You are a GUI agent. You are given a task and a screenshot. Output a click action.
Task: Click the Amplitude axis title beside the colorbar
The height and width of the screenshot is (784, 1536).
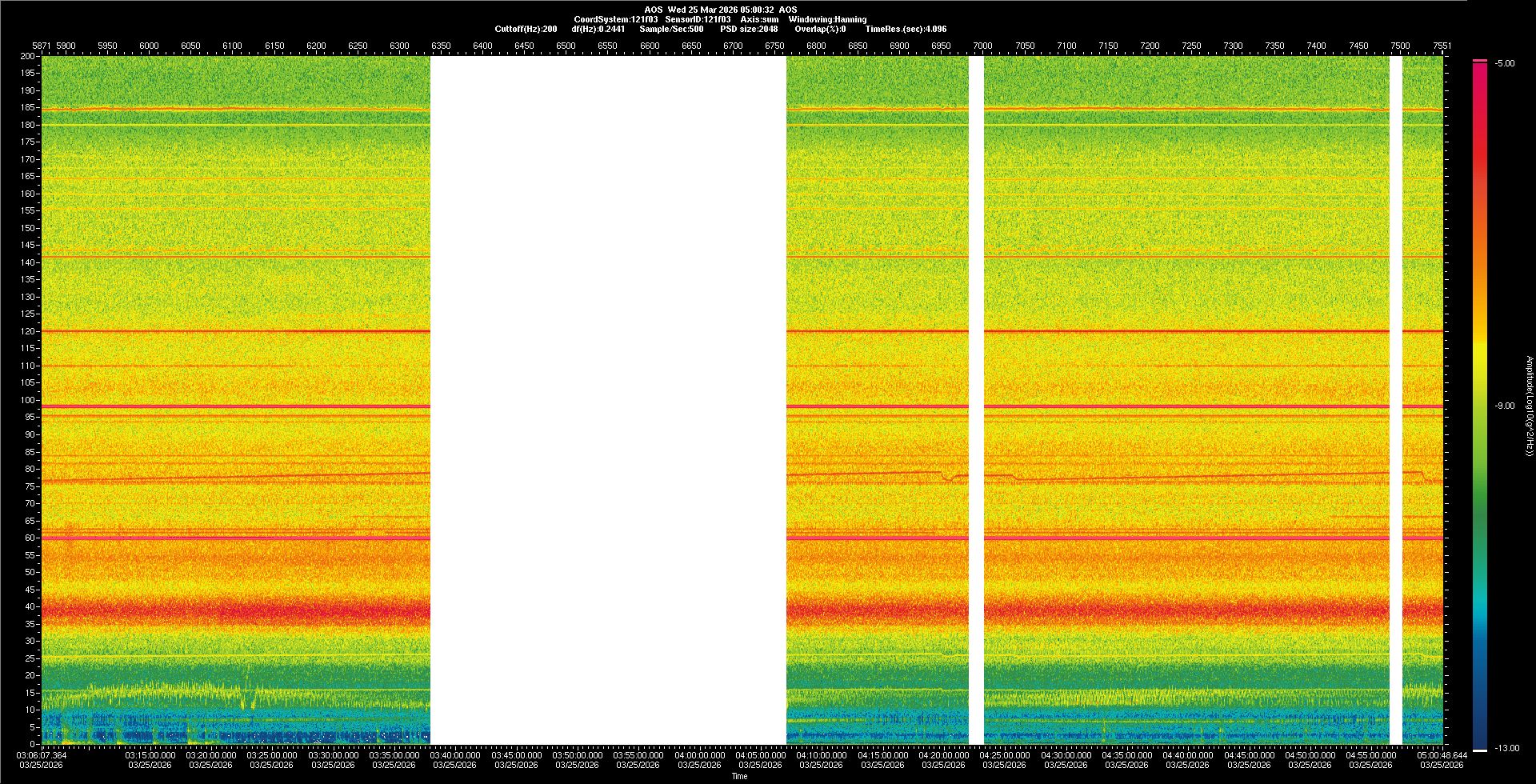[x=1529, y=406]
